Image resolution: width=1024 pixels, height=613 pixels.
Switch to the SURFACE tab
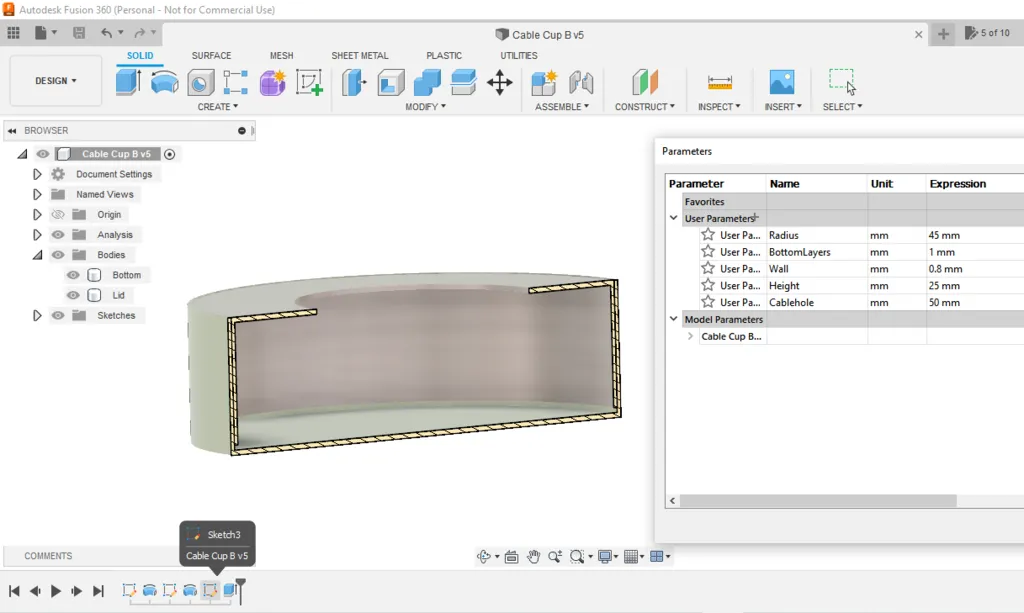[x=211, y=56]
